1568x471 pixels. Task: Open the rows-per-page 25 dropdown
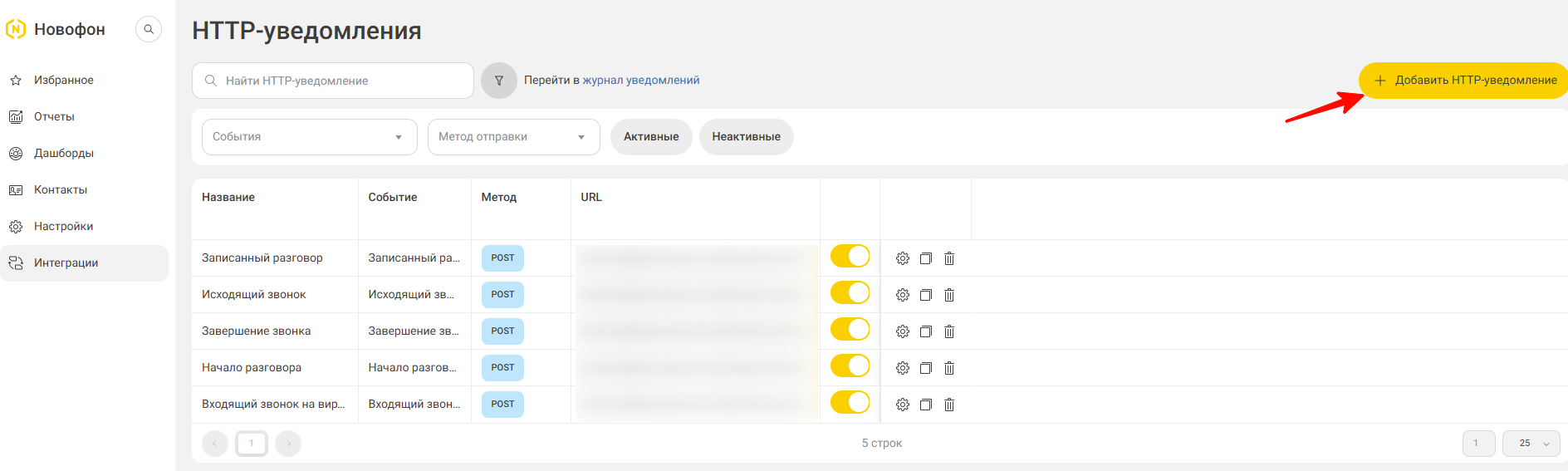tap(1531, 444)
